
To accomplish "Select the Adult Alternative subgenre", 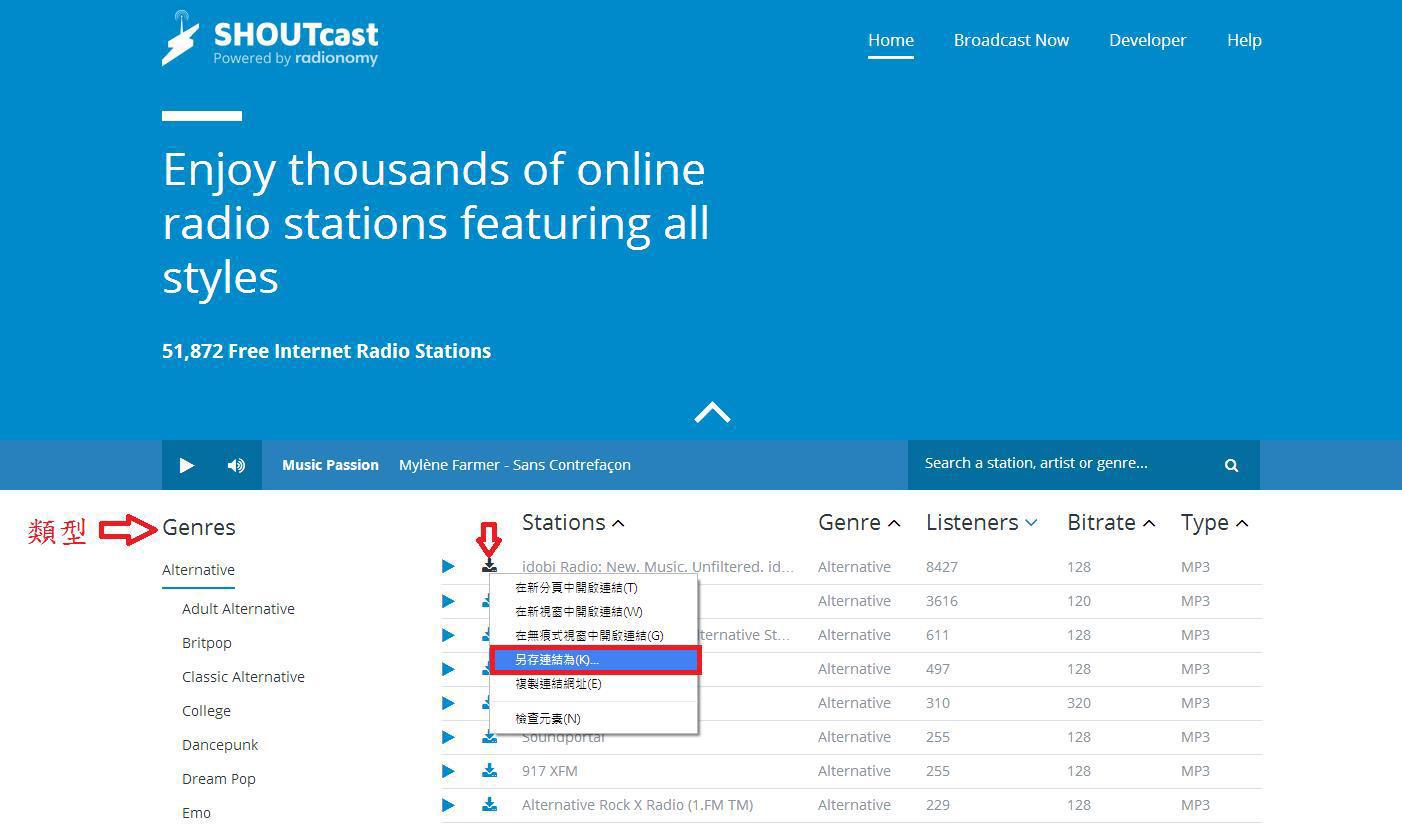I will (238, 609).
